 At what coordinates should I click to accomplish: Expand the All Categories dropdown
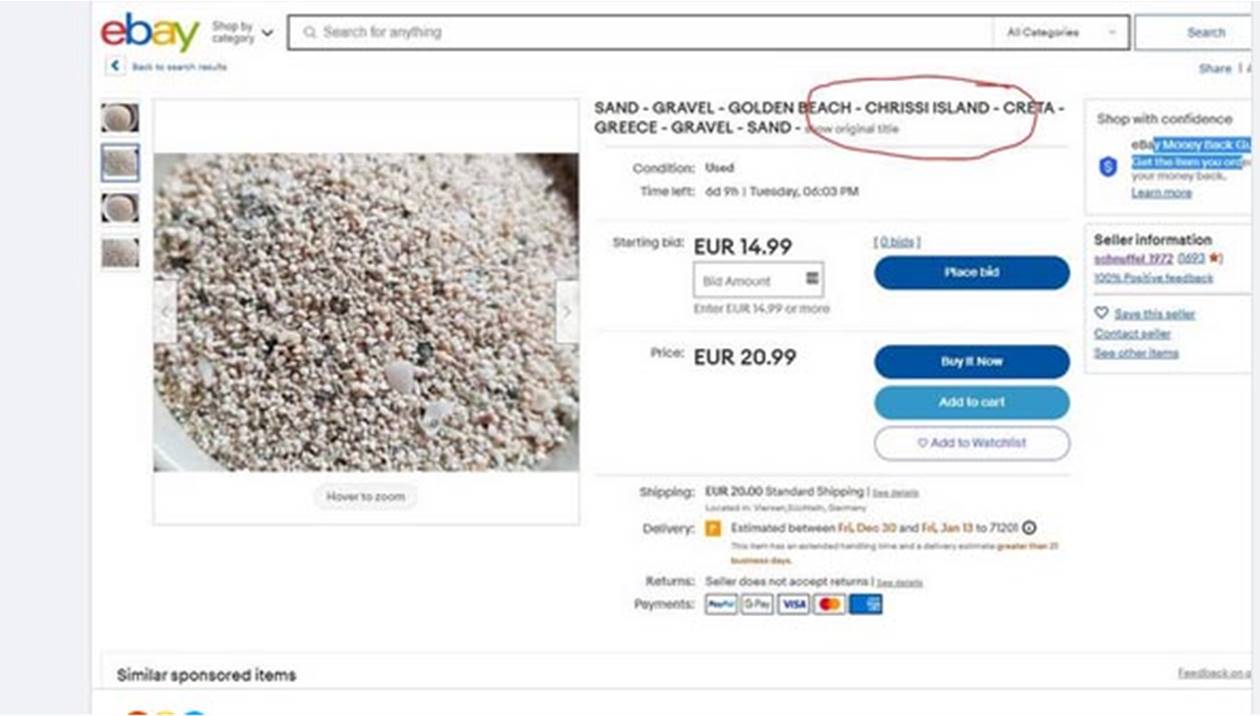click(x=1061, y=32)
